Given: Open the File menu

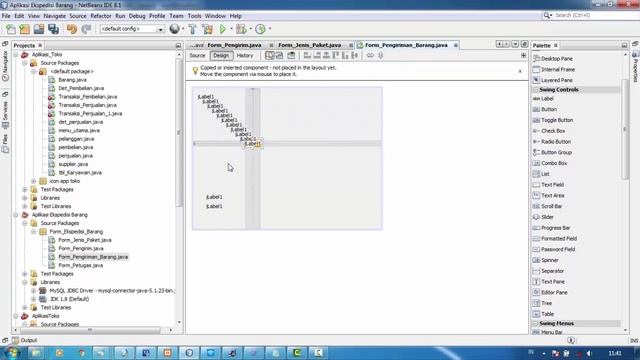Looking at the screenshot, I should pyautogui.click(x=6, y=16).
